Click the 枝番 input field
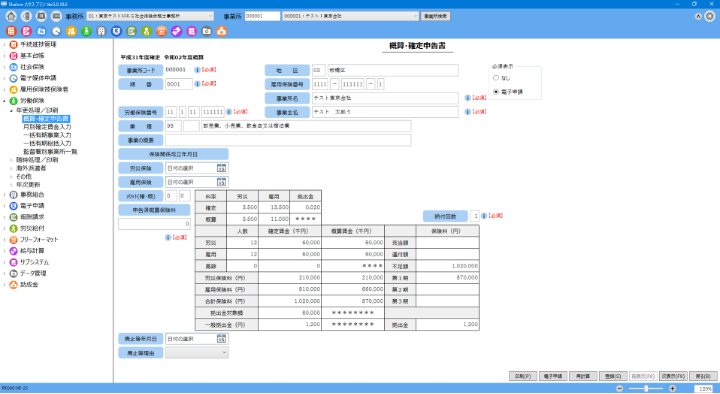 tap(179, 84)
